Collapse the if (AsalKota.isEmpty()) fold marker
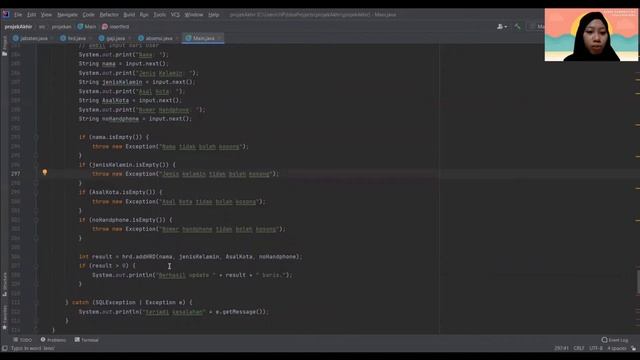Viewport: 640px width, 360px height. click(x=36, y=192)
